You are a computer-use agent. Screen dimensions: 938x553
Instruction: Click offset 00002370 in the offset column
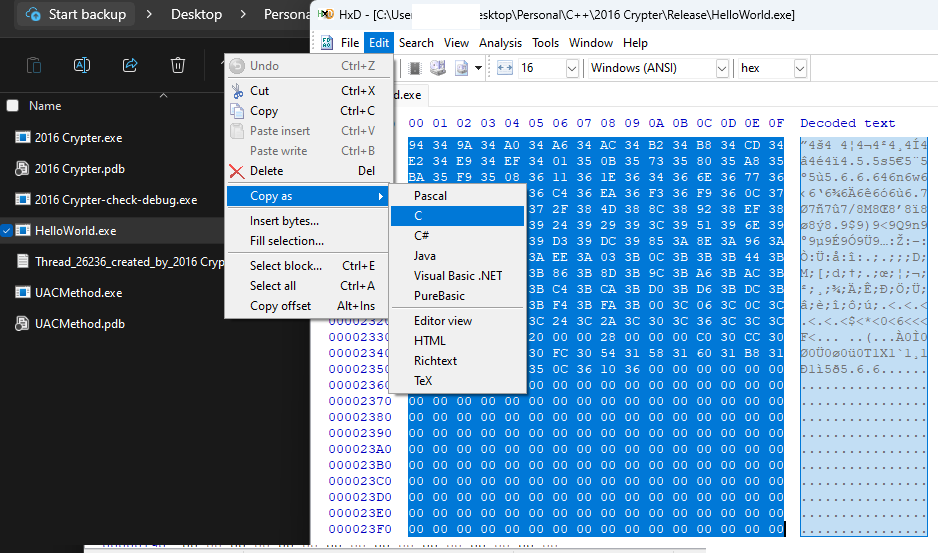pos(360,401)
